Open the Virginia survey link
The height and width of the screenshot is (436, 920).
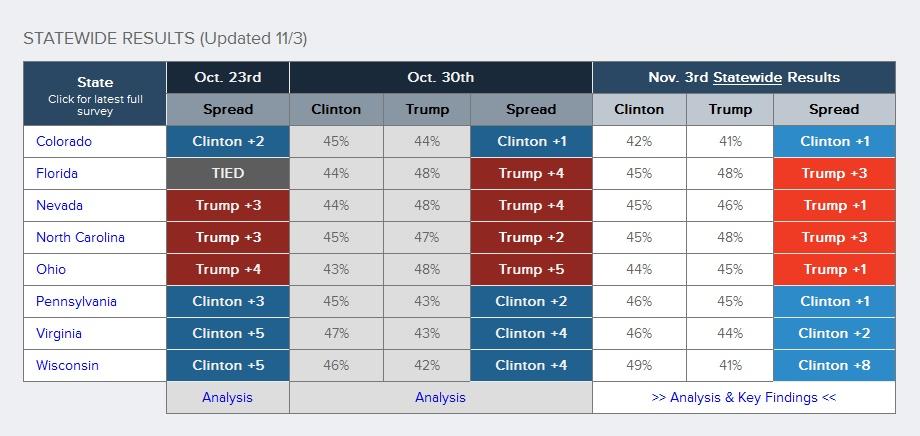pyautogui.click(x=59, y=333)
